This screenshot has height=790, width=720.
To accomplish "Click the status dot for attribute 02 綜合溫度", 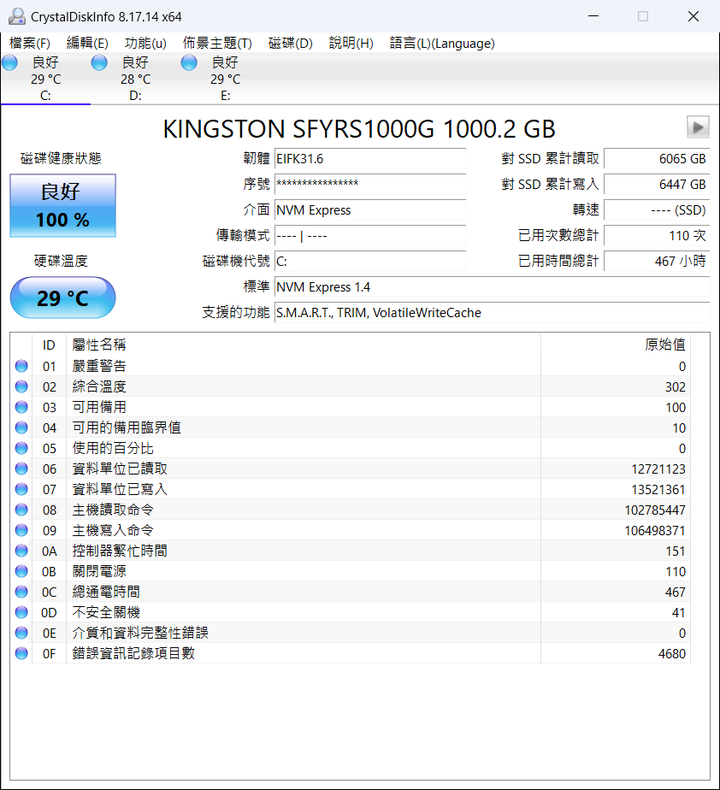I will pyautogui.click(x=21, y=386).
